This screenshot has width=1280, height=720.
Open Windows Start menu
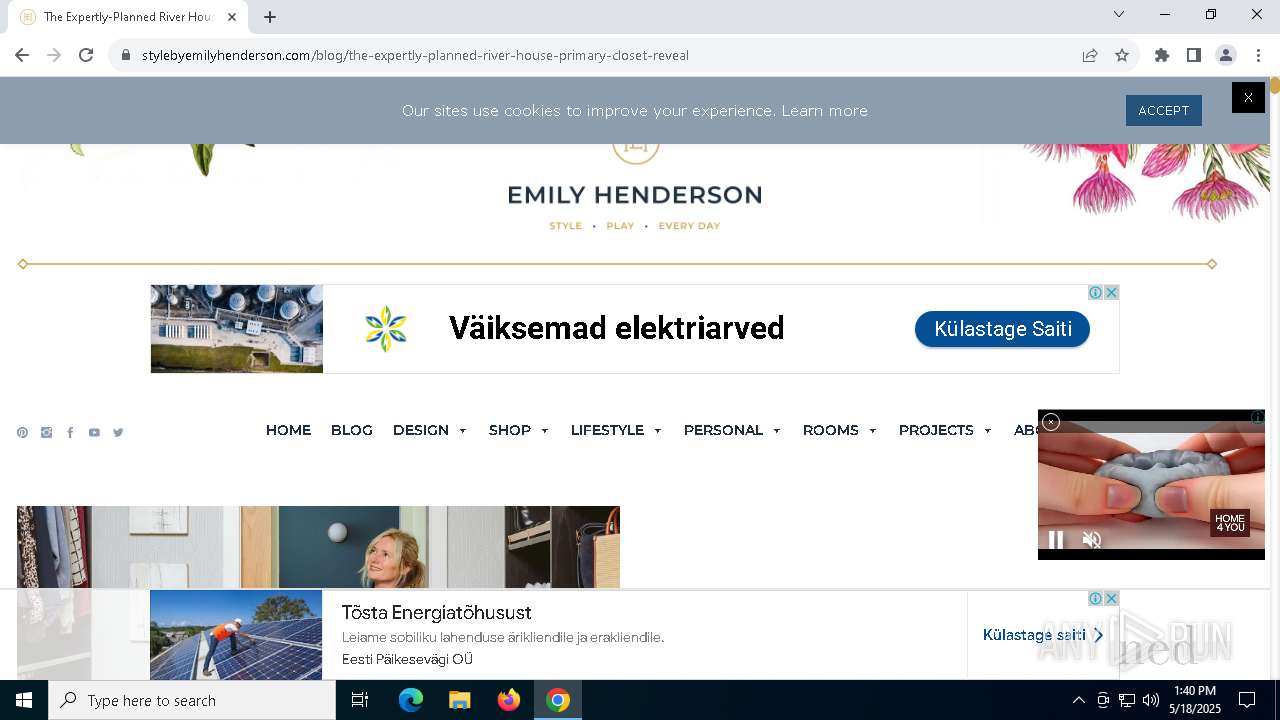point(24,700)
